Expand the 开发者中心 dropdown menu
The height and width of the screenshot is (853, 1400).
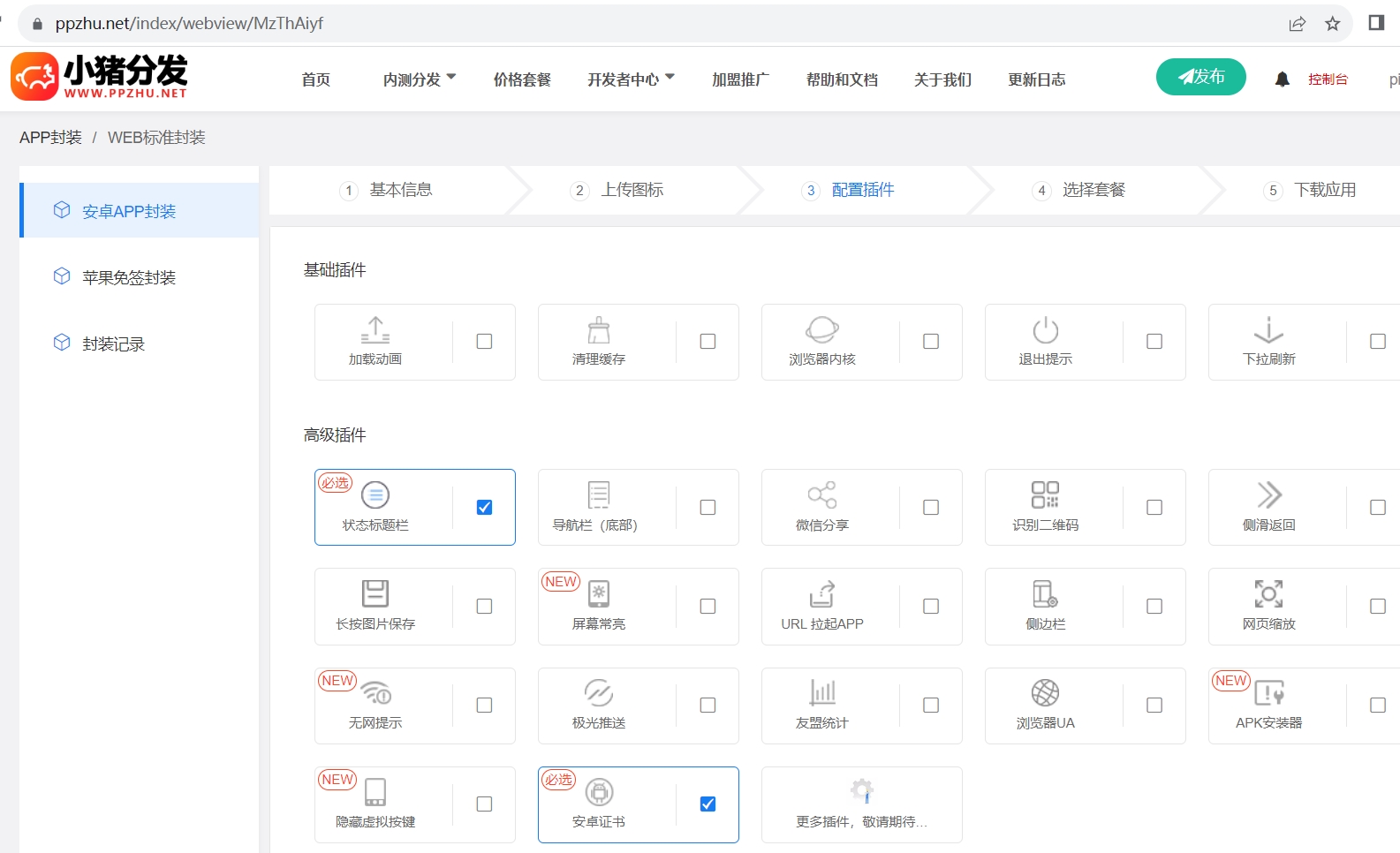pyautogui.click(x=630, y=79)
